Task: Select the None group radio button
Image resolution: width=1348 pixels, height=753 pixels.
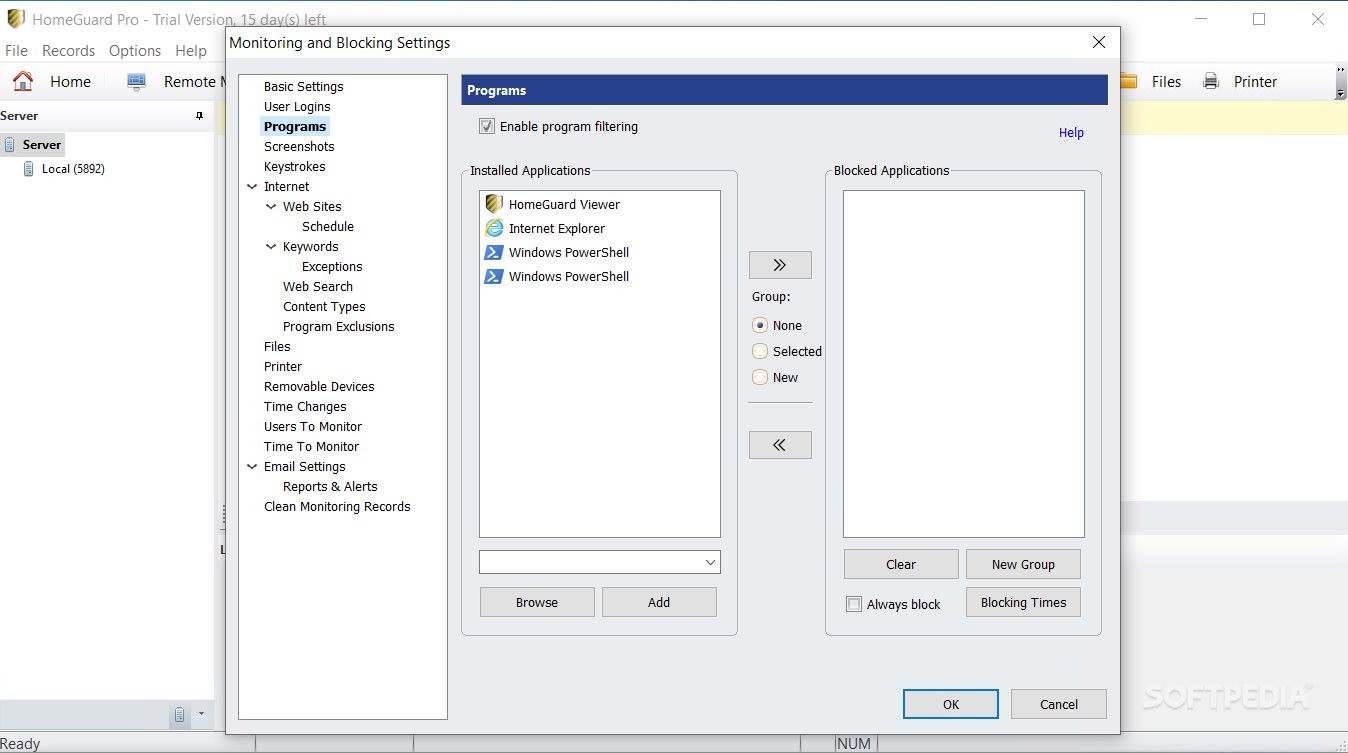Action: pos(760,325)
